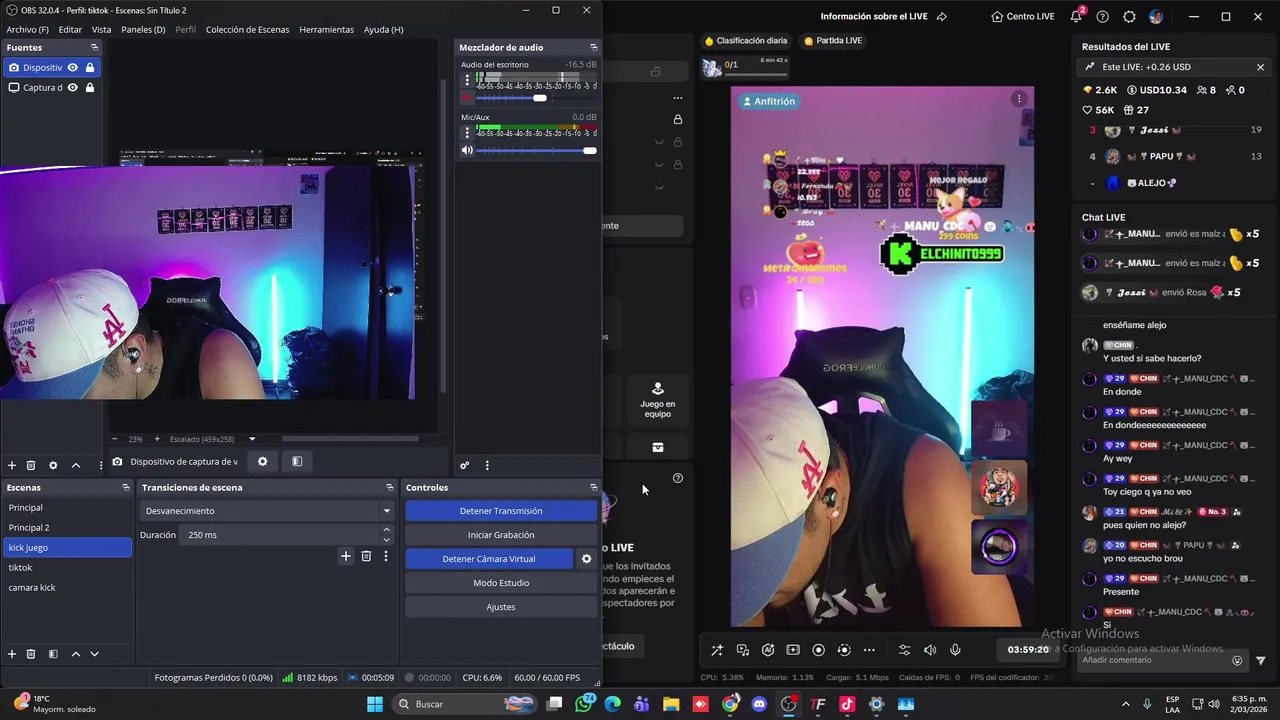
Task: Open Desvanecimiento transition dropdown
Action: (x=267, y=511)
